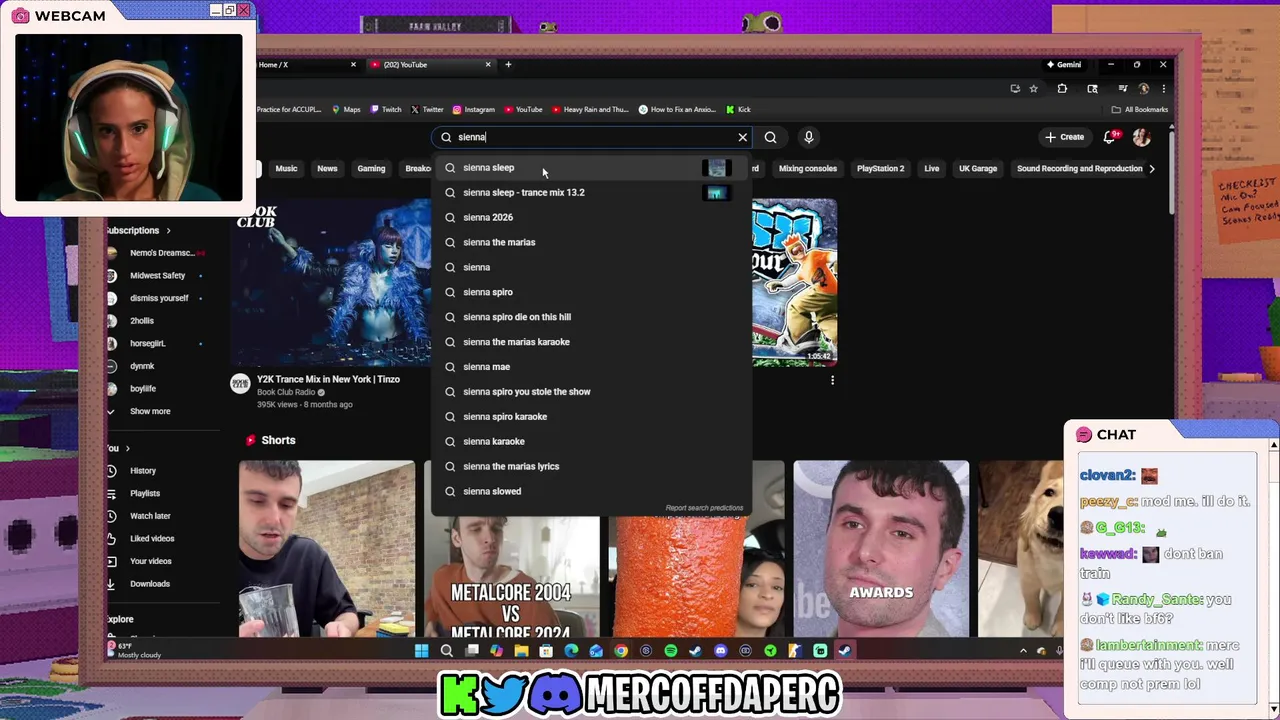Open the Instagram bookmark
The width and height of the screenshot is (1280, 720).
[474, 110]
